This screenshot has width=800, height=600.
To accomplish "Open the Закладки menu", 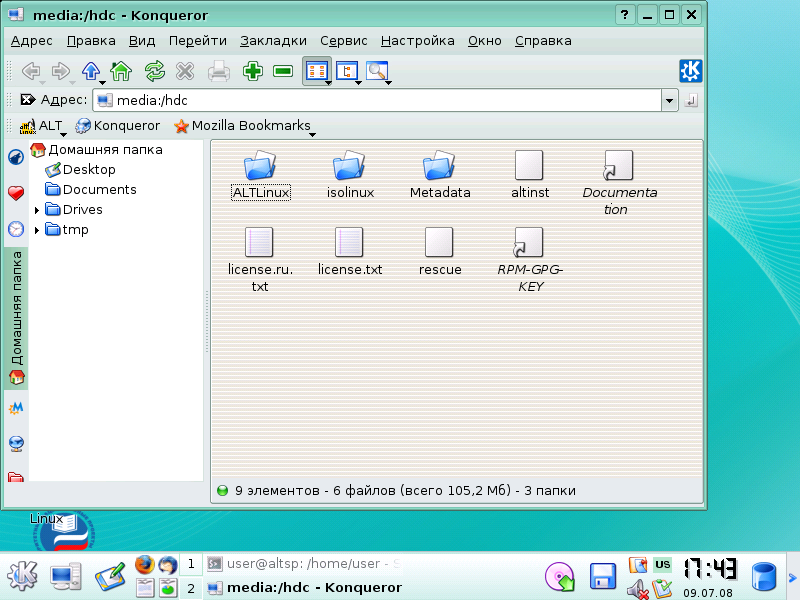I will point(273,41).
